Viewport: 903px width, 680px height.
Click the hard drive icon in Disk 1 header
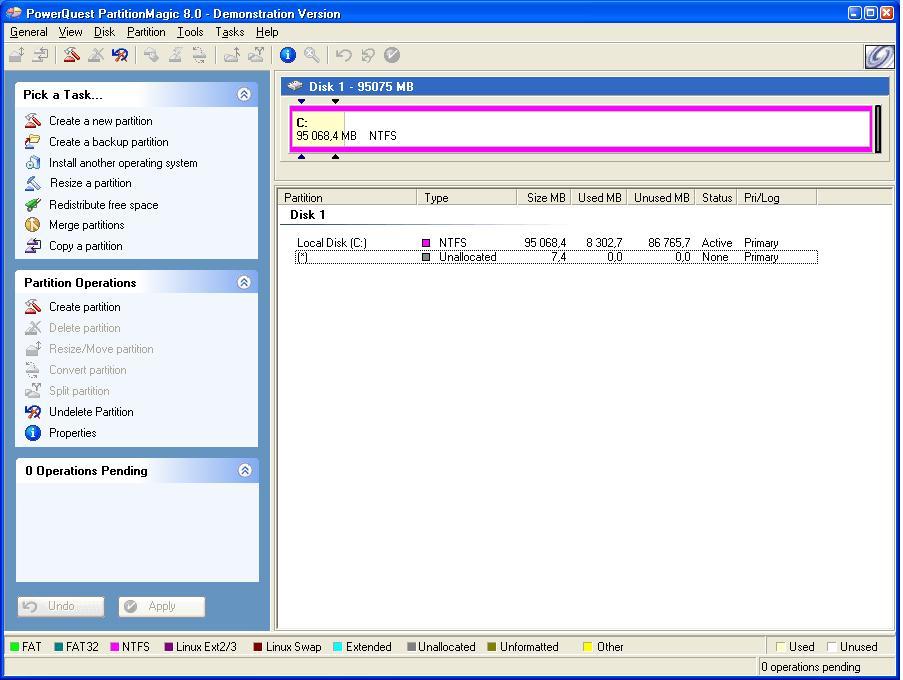pyautogui.click(x=295, y=86)
